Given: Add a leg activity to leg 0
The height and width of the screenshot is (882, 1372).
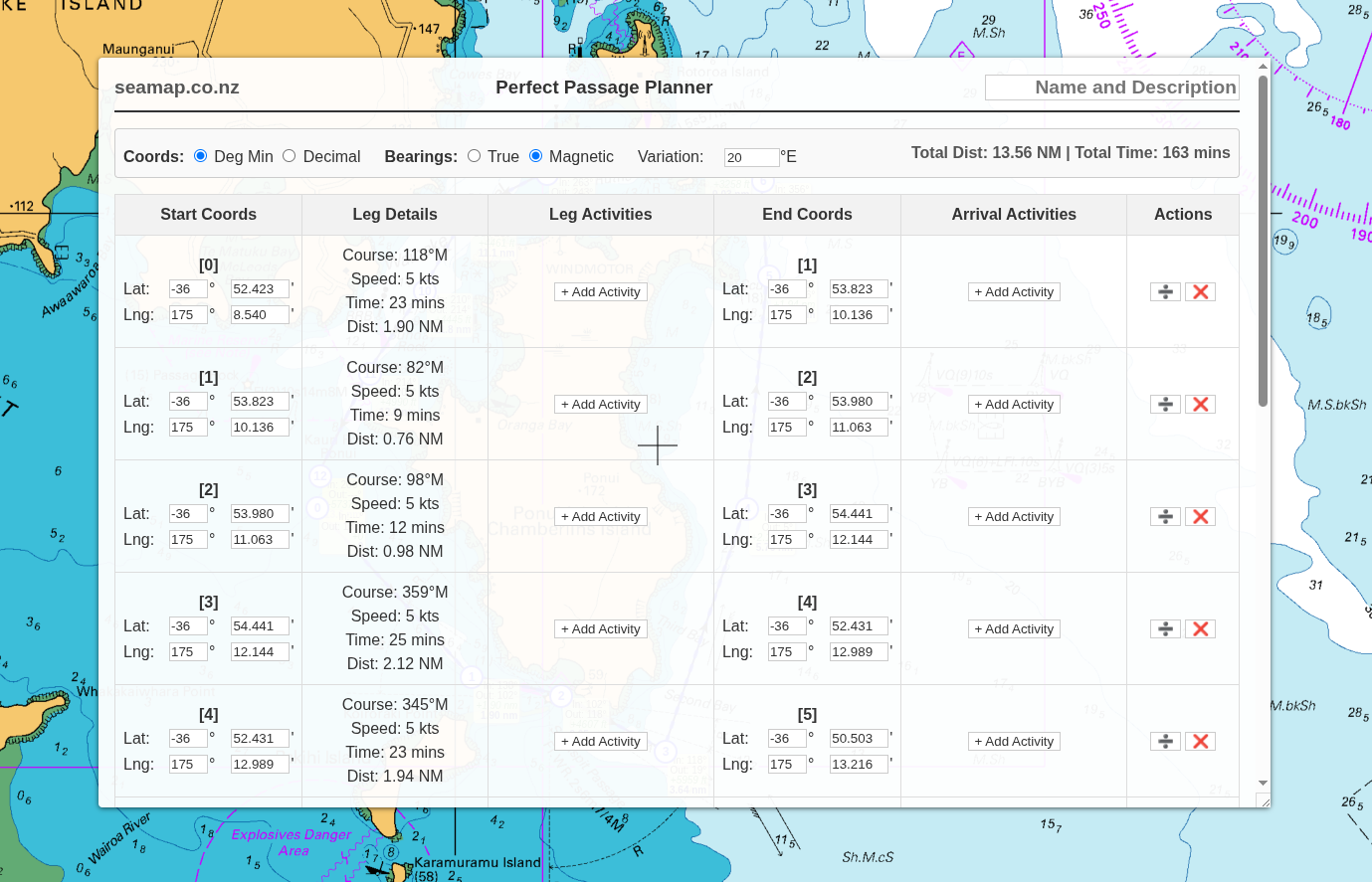Looking at the screenshot, I should (600, 291).
